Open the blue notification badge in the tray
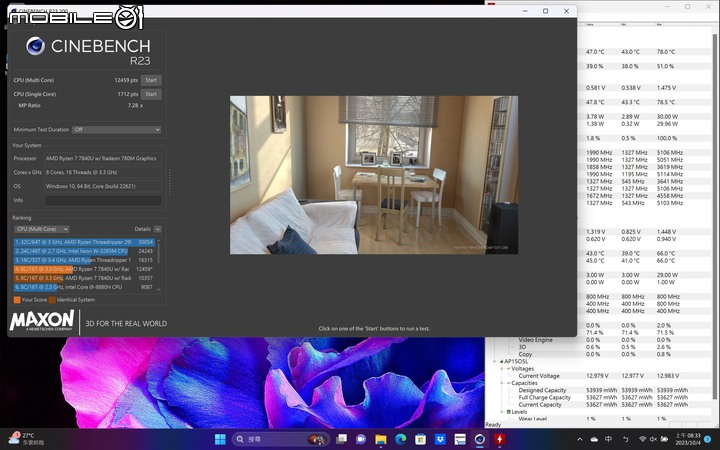The width and height of the screenshot is (720, 450). point(708,439)
